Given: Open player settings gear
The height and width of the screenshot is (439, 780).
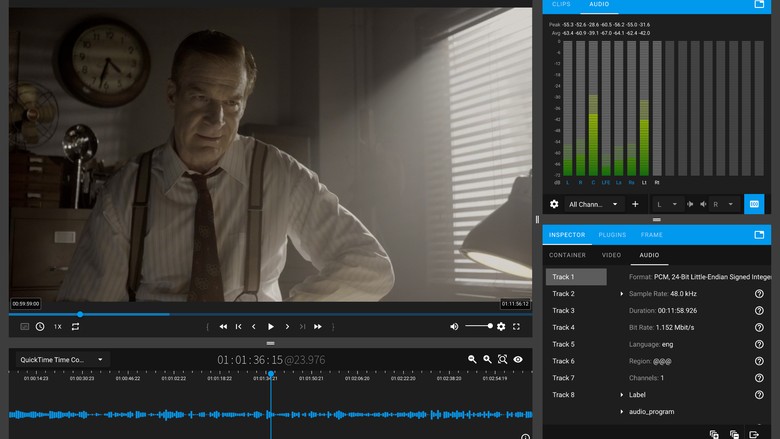Looking at the screenshot, I should (501, 327).
